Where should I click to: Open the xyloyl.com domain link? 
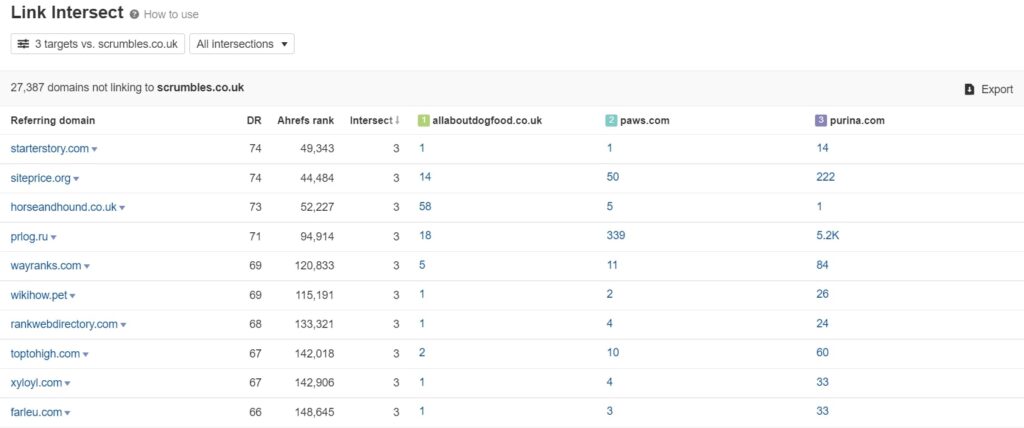pos(36,383)
